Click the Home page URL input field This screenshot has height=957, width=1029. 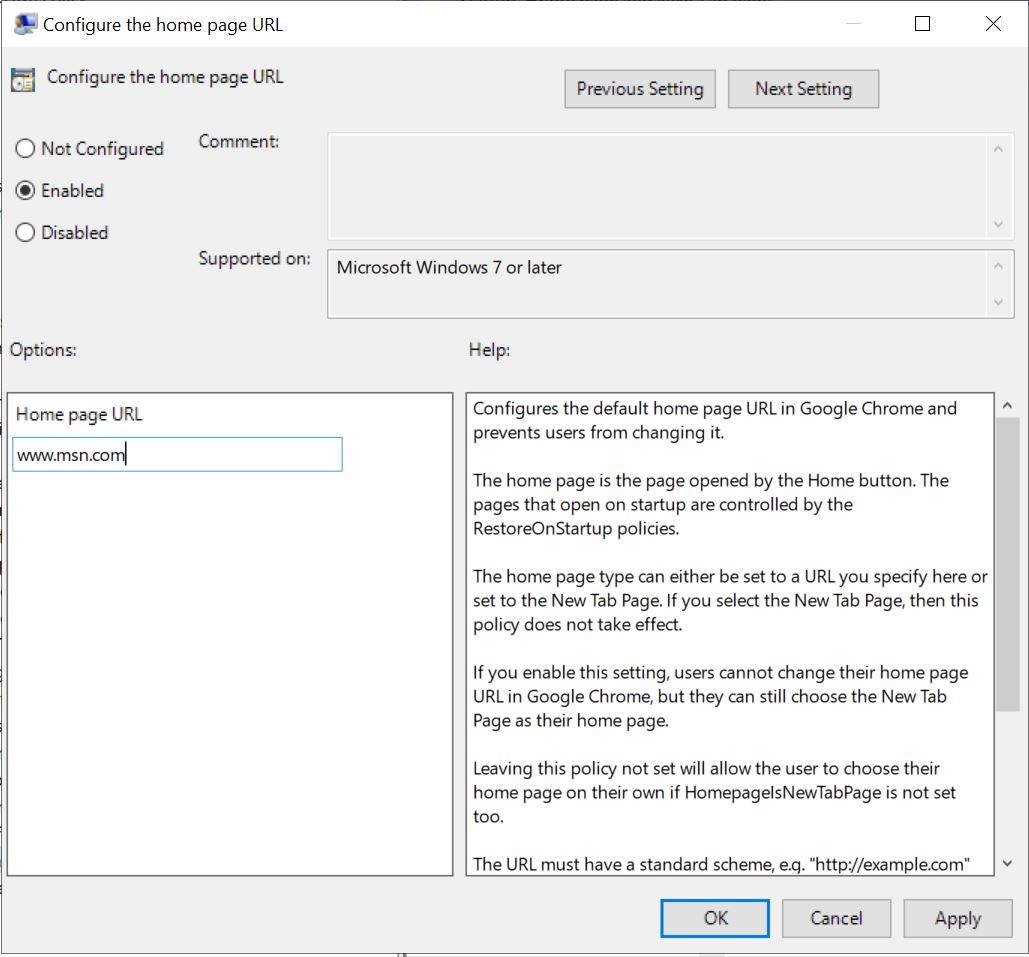(178, 455)
